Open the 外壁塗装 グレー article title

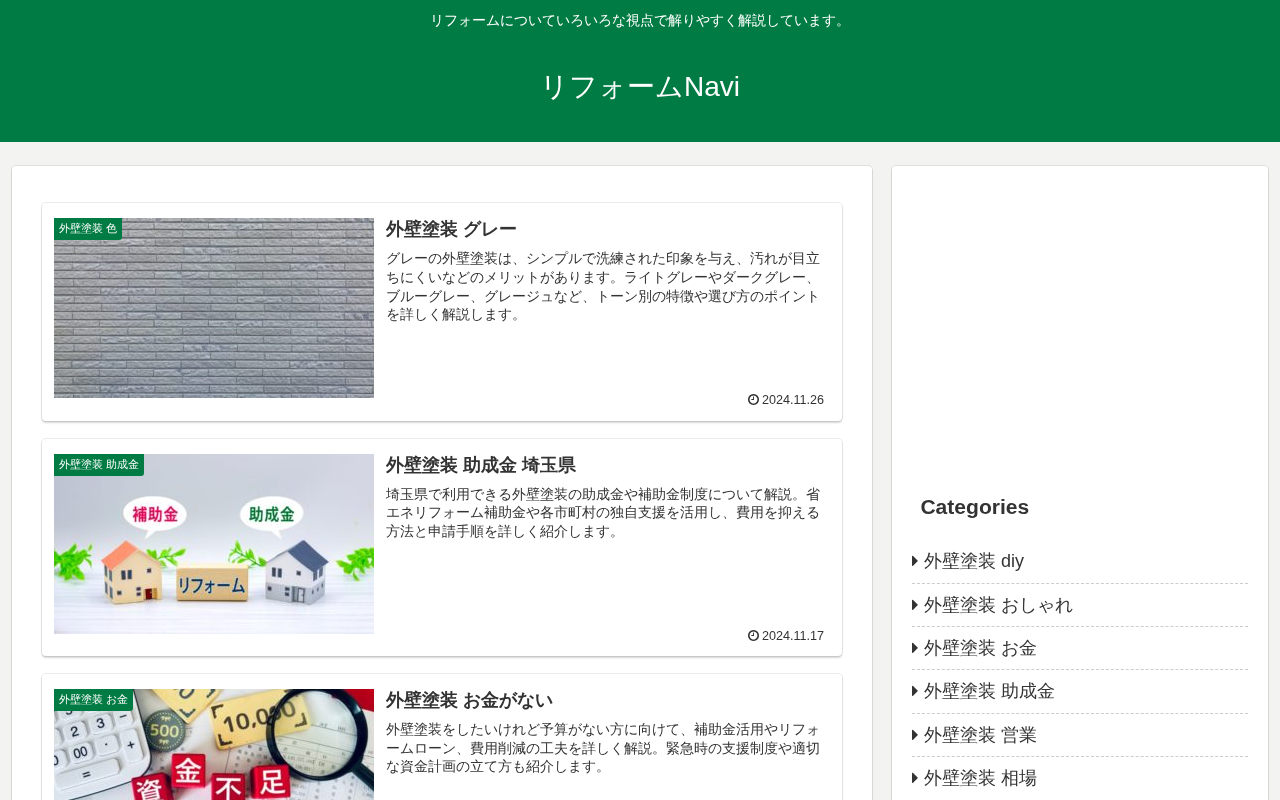pos(451,229)
